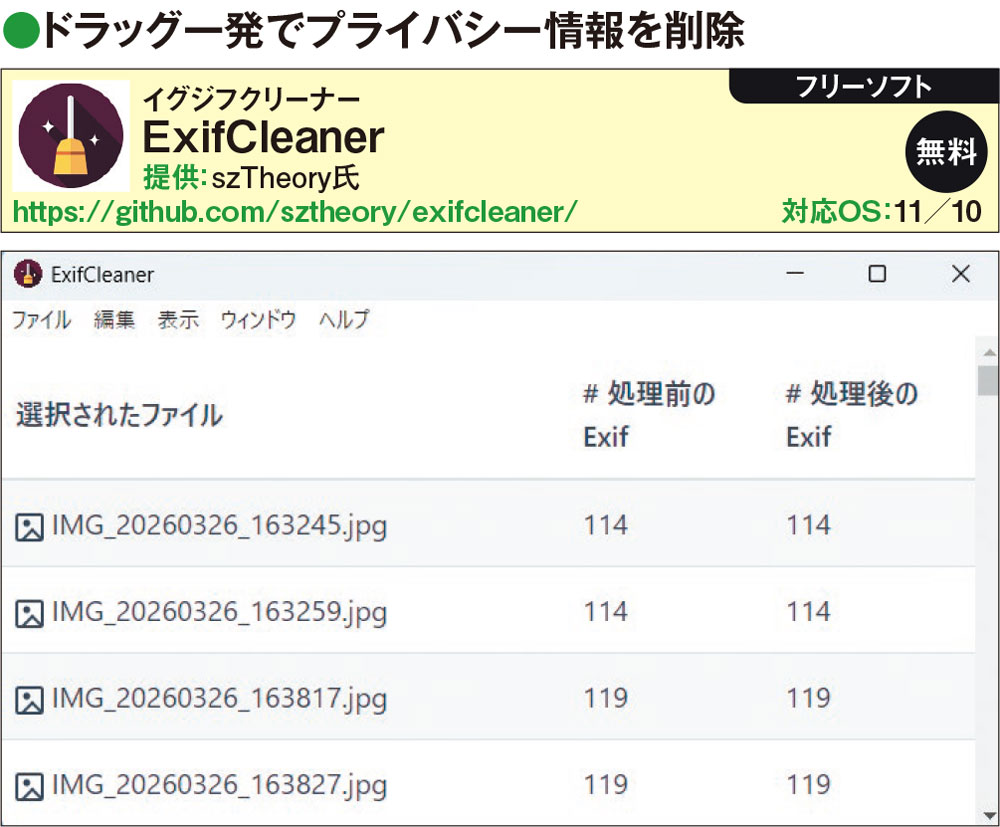
Task: Open the 編集 menu
Action: coord(114,319)
